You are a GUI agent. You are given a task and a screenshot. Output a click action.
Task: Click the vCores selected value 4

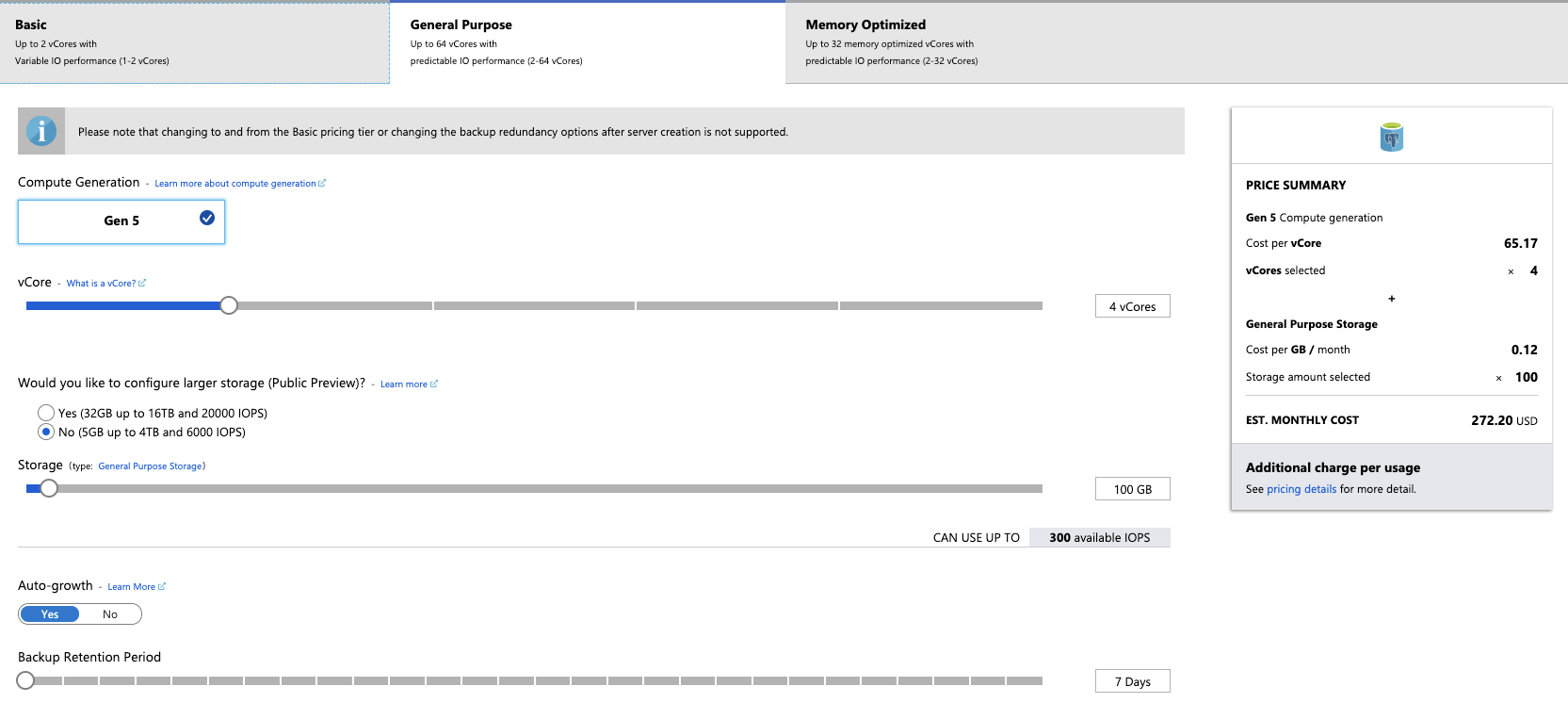[1534, 270]
